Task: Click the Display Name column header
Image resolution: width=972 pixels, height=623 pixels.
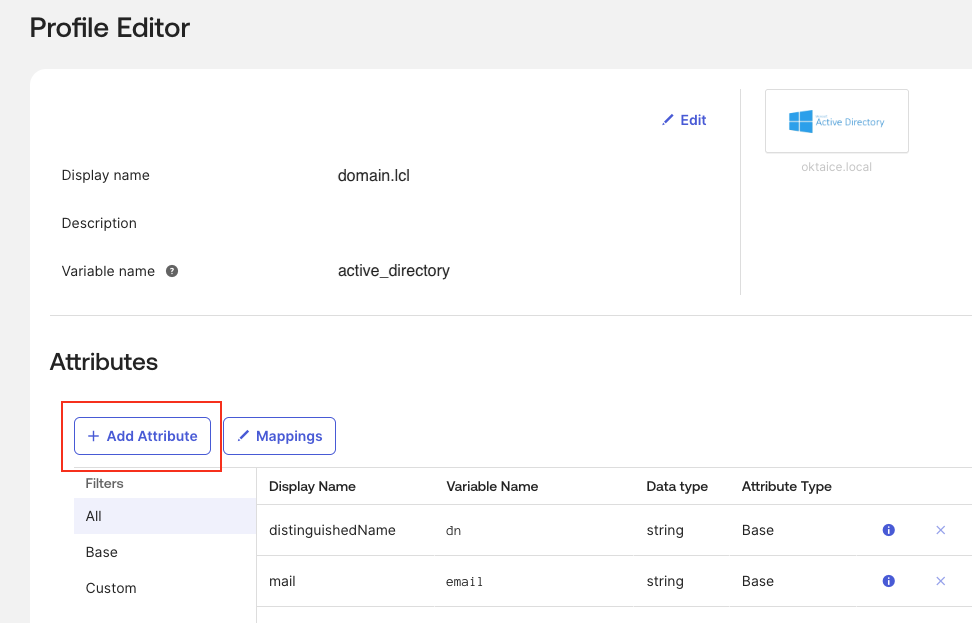Action: (x=312, y=486)
